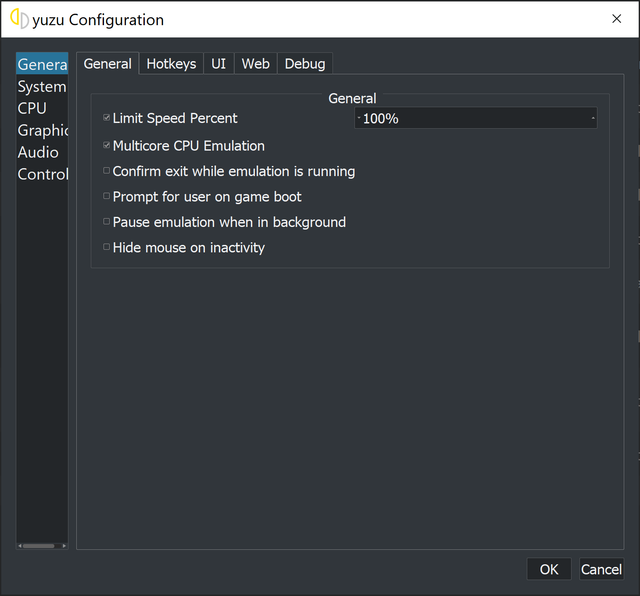Switch to the Web tab
The height and width of the screenshot is (596, 640).
click(x=256, y=64)
